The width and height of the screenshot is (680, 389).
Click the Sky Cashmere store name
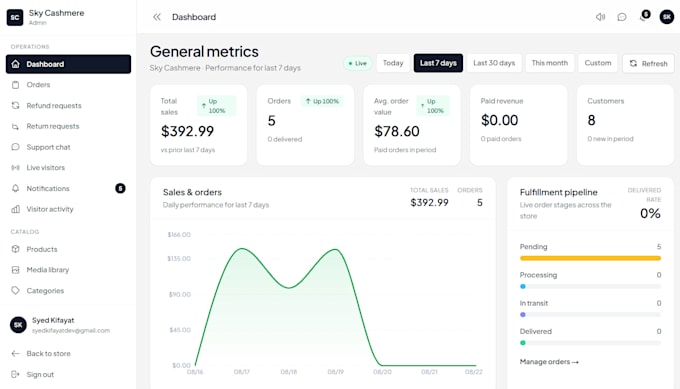tap(56, 13)
